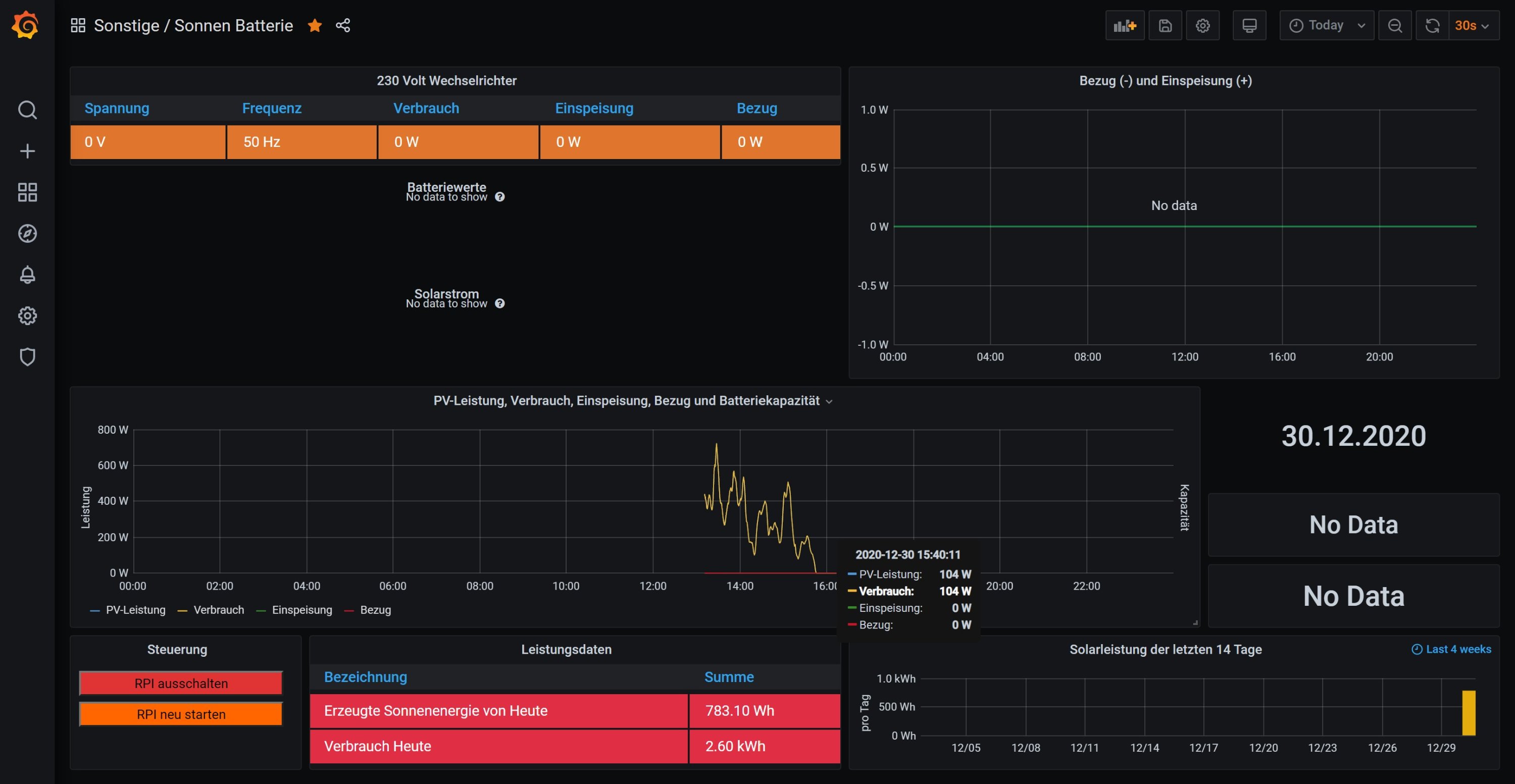Open the search icon in sidebar

[x=27, y=110]
